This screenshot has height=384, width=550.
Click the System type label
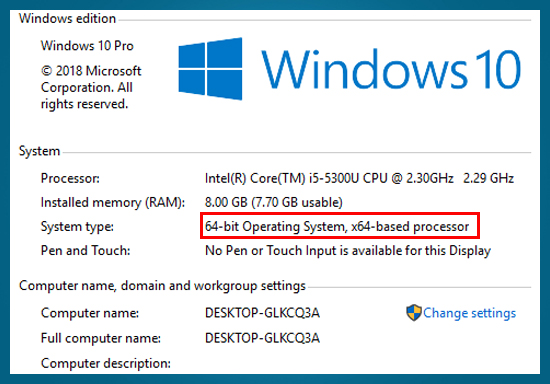77,227
